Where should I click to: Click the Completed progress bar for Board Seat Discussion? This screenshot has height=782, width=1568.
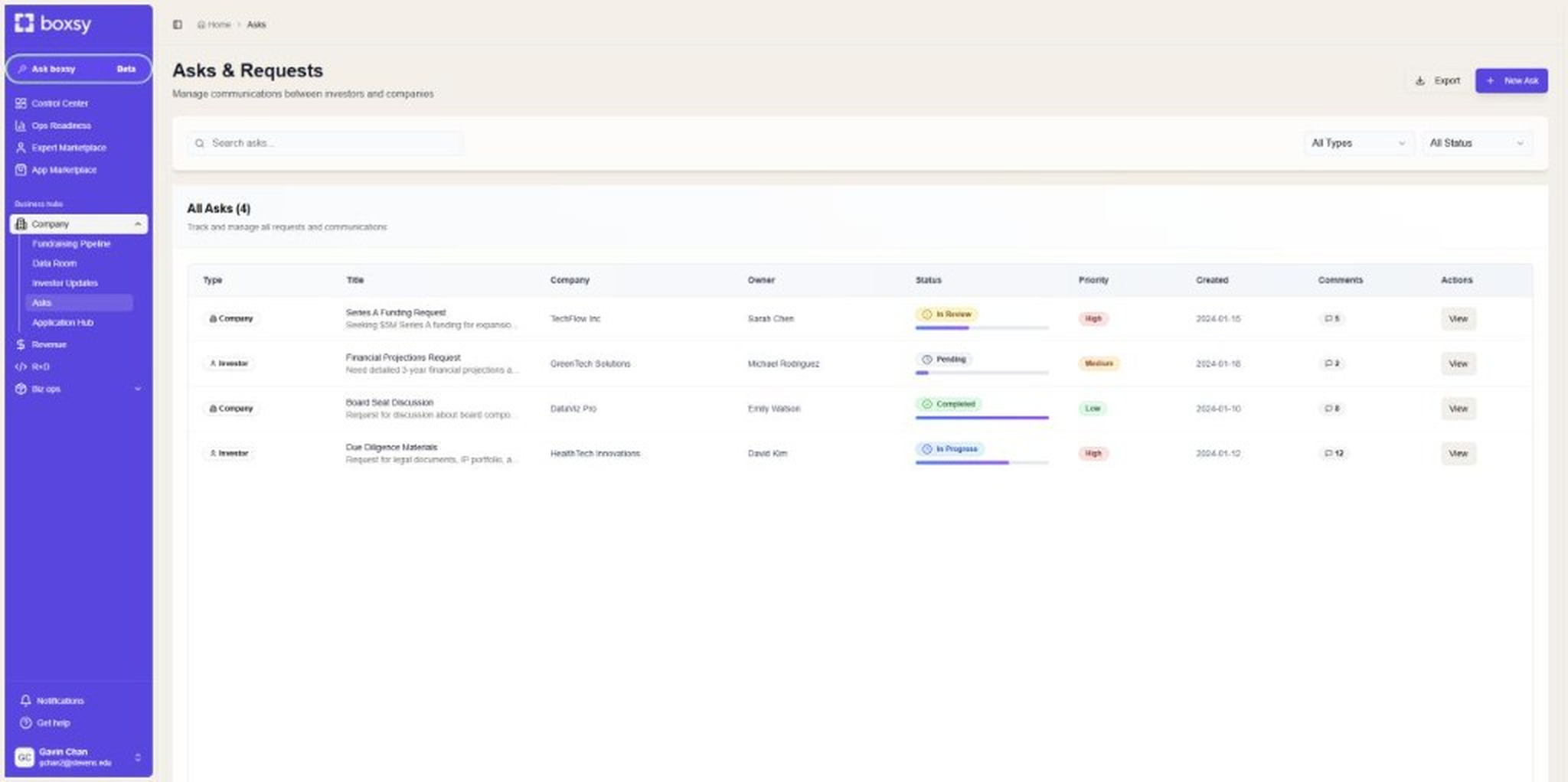click(x=981, y=417)
